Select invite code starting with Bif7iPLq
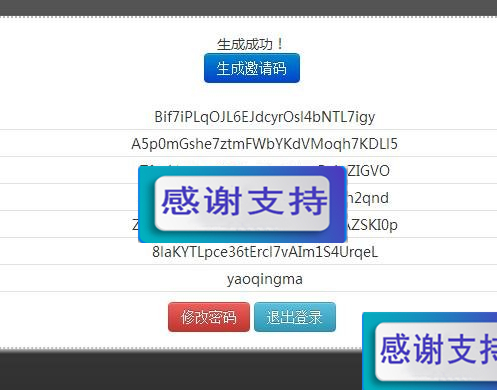 (265, 117)
